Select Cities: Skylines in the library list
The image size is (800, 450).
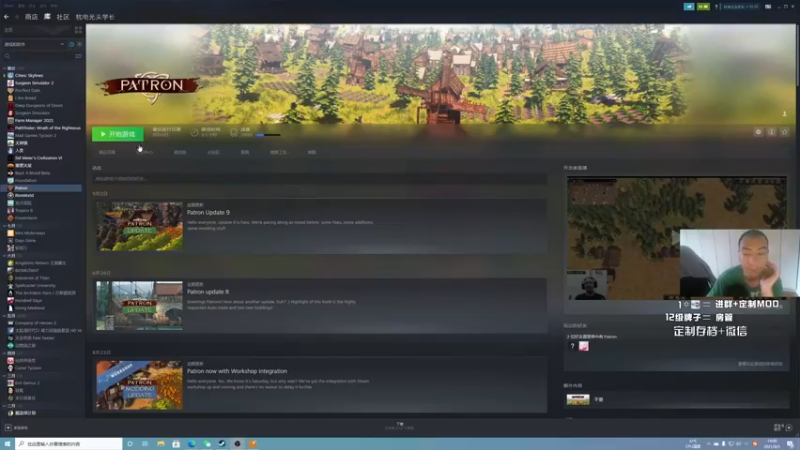tap(29, 76)
